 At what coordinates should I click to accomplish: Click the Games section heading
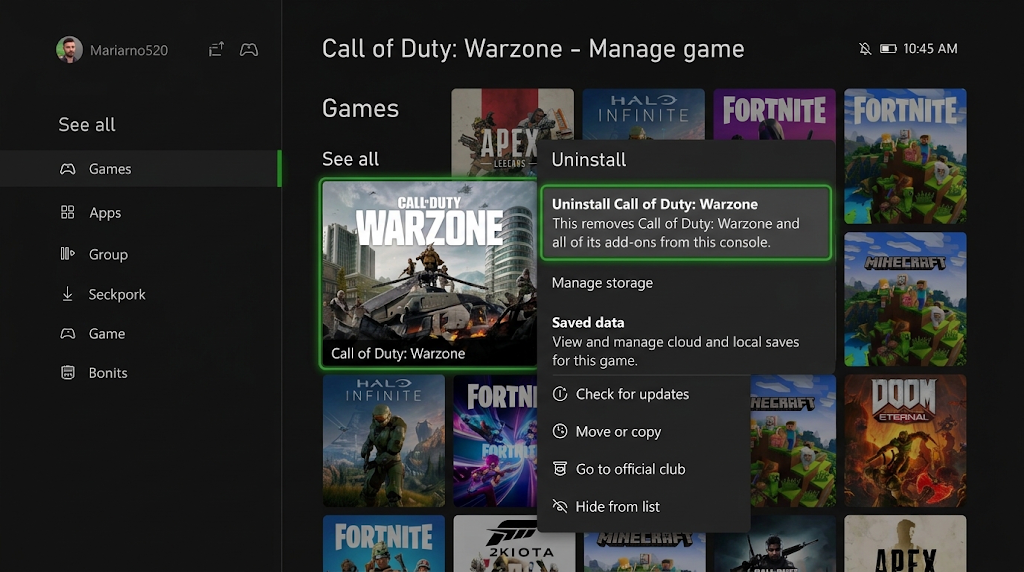[360, 108]
